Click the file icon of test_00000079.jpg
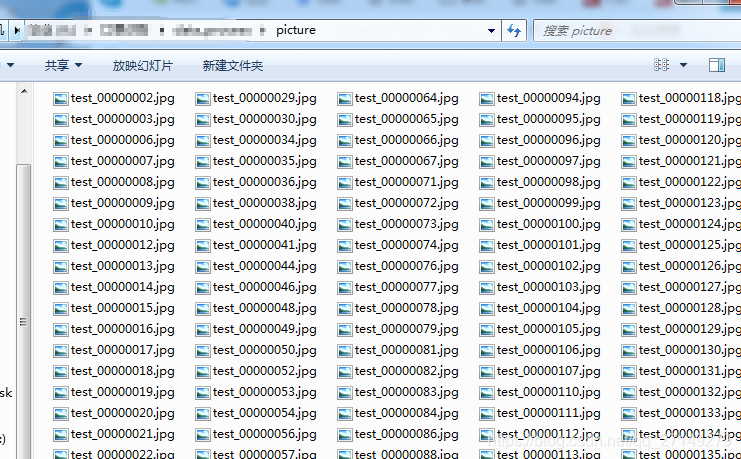 point(345,329)
